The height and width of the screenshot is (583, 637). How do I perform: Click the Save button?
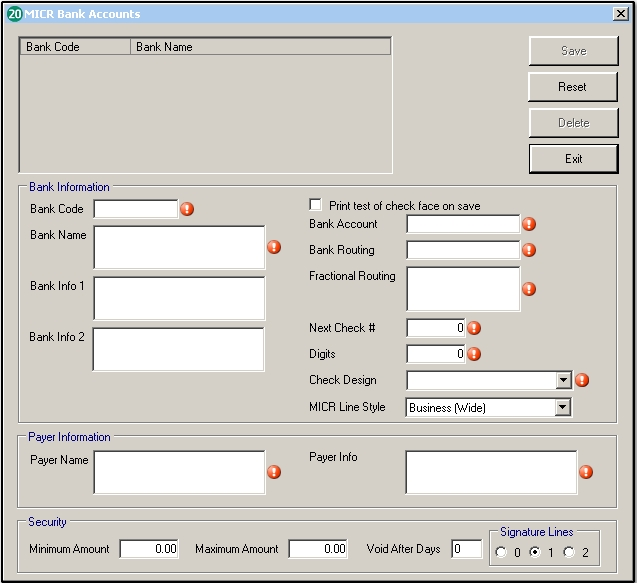click(x=574, y=51)
